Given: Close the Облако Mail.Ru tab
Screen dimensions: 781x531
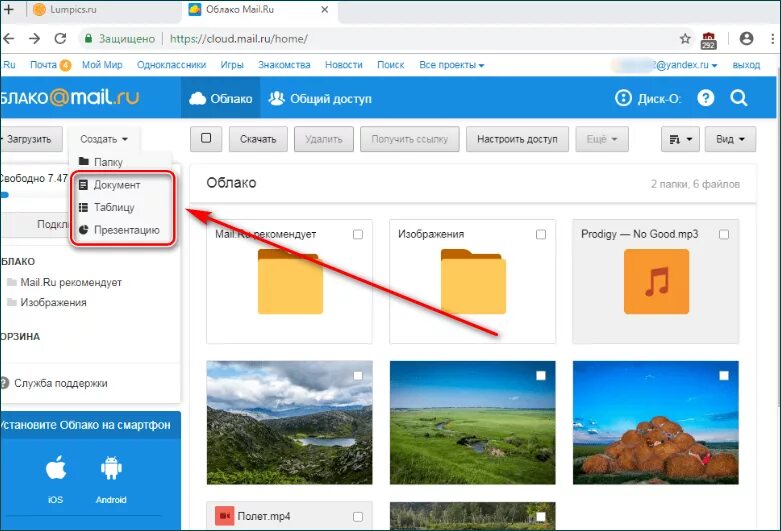Looking at the screenshot, I should pos(325,9).
